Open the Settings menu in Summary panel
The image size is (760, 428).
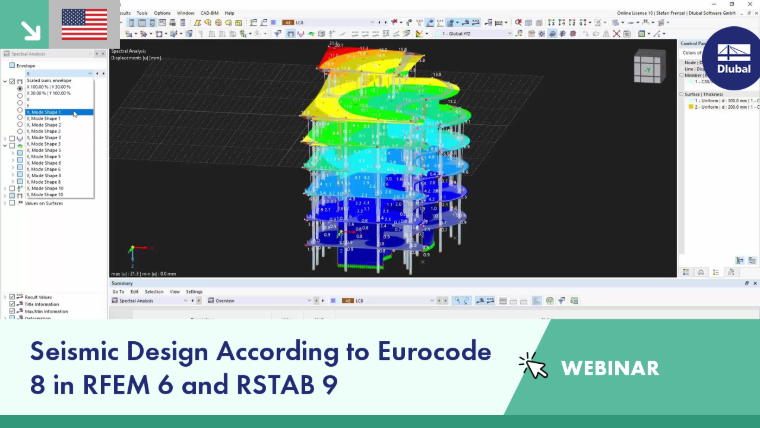[x=194, y=292]
